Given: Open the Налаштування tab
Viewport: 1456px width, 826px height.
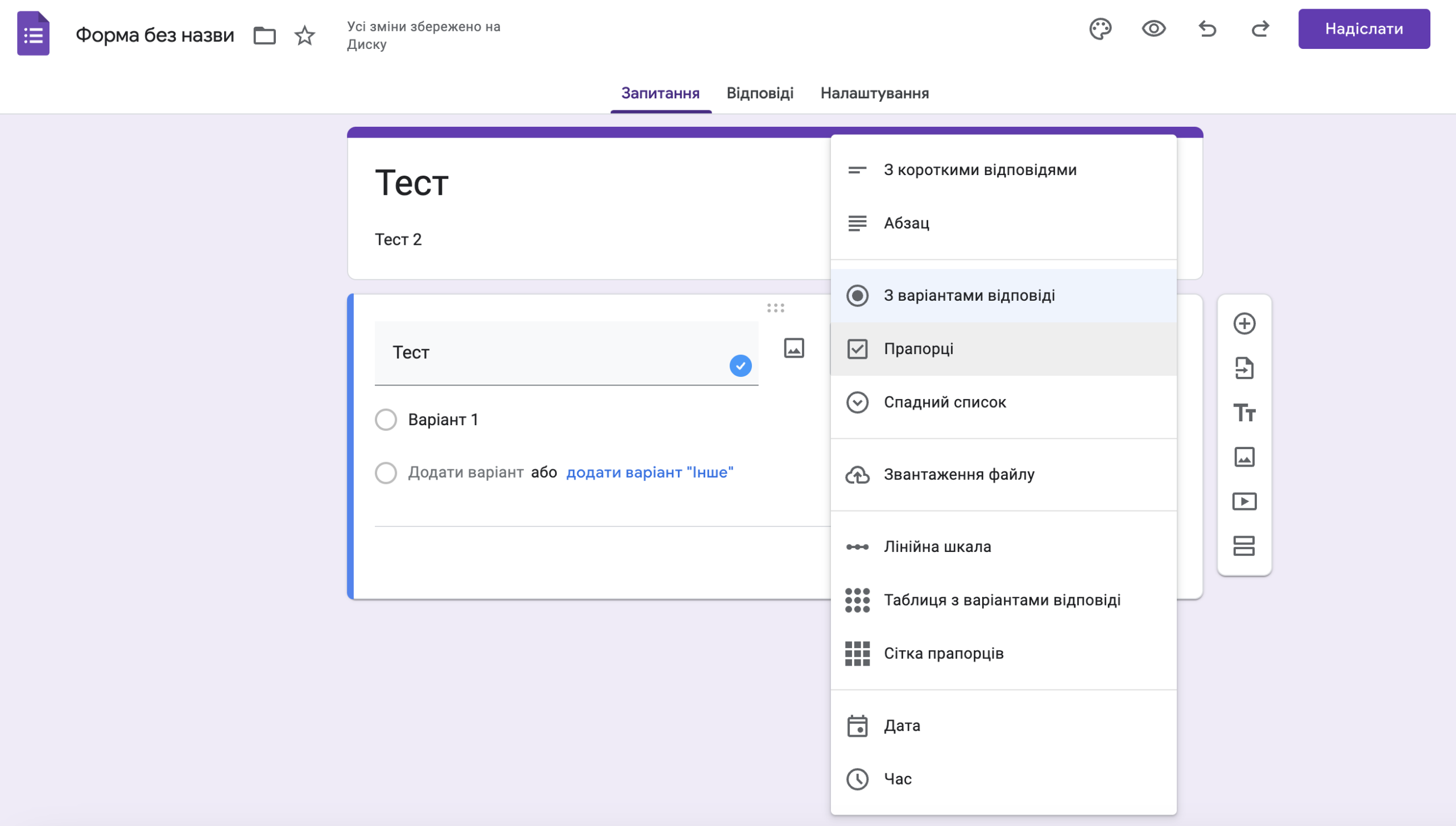Looking at the screenshot, I should pyautogui.click(x=874, y=93).
